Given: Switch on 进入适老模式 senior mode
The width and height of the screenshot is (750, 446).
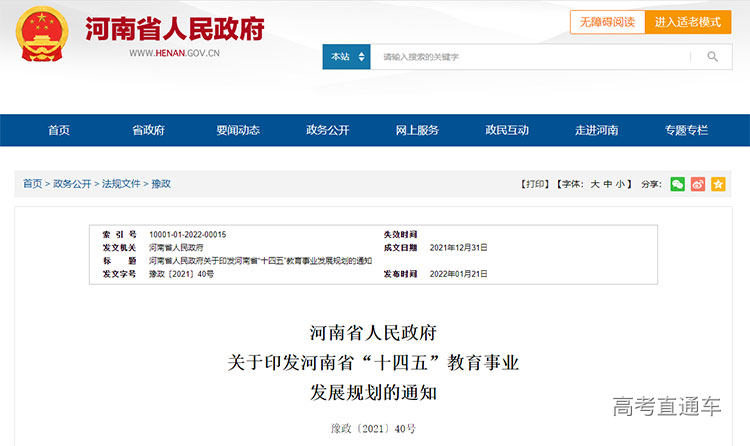Looking at the screenshot, I should 688,22.
